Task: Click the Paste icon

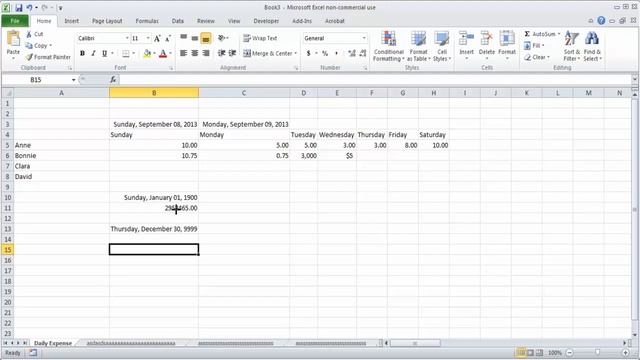Action: (13, 39)
